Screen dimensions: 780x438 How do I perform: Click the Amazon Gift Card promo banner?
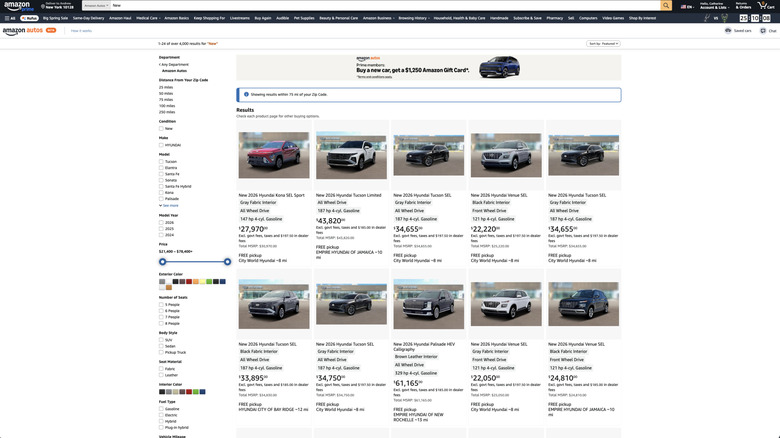429,67
